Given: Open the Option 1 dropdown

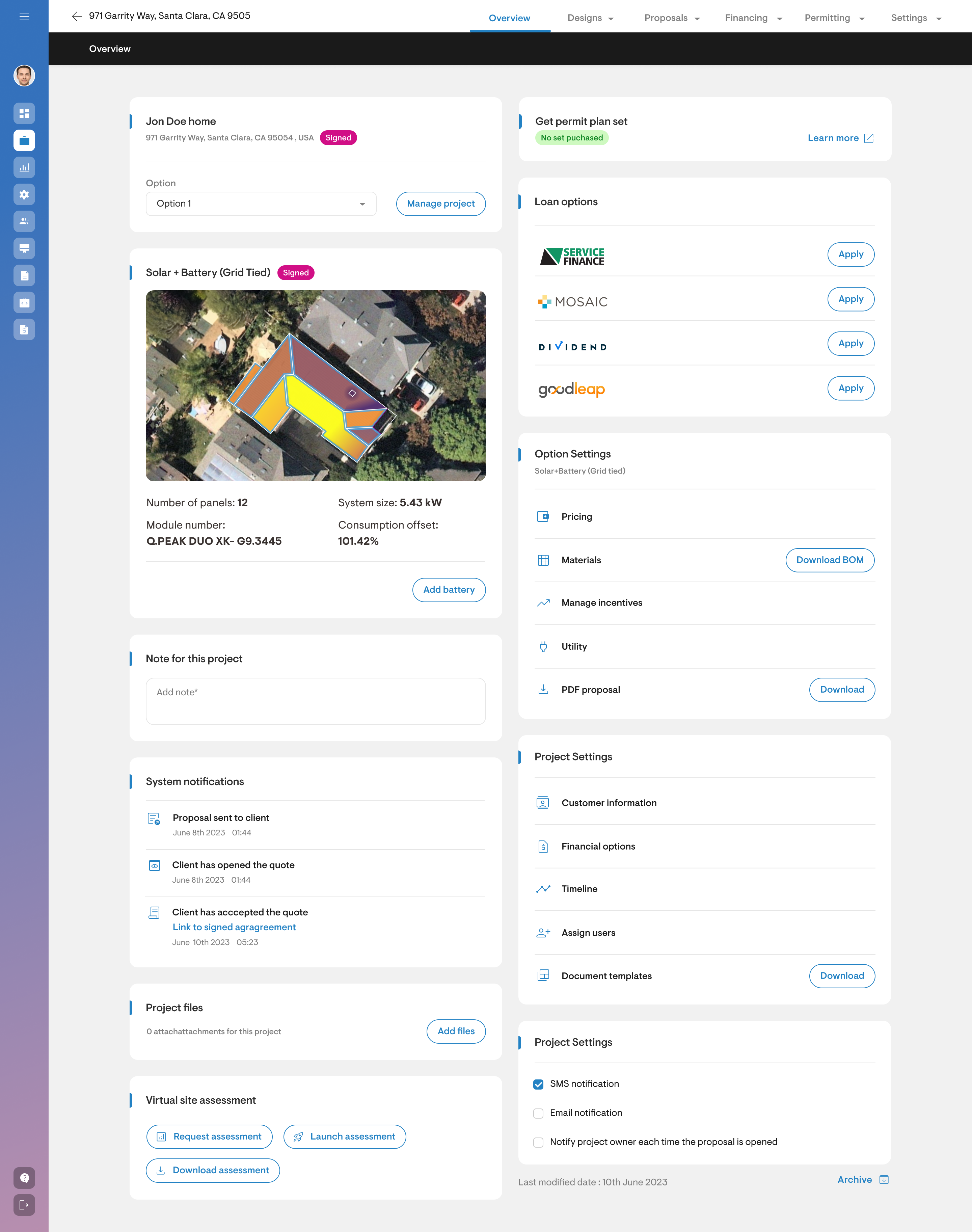Looking at the screenshot, I should [x=260, y=203].
